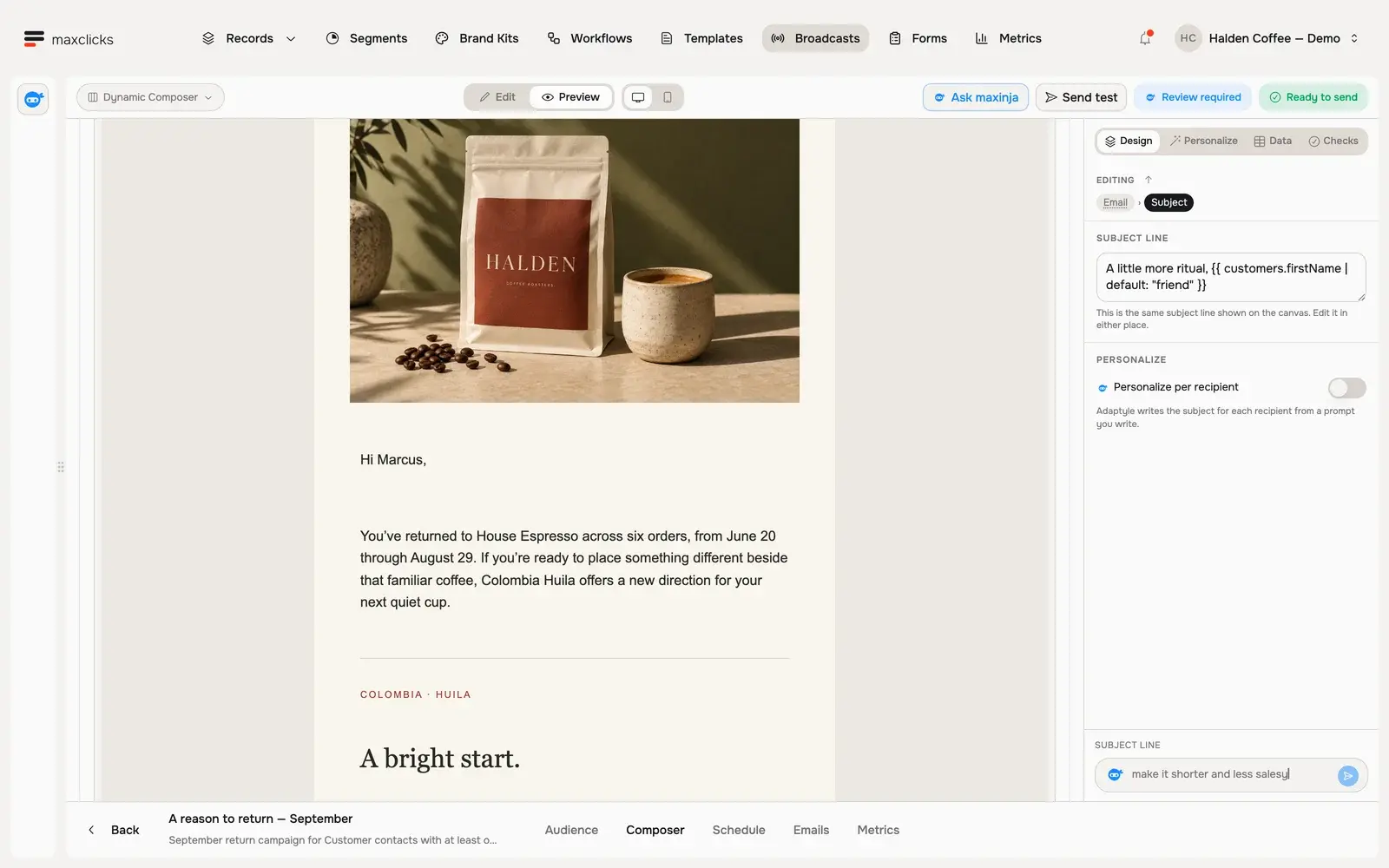Open the Audience step tab

click(571, 830)
